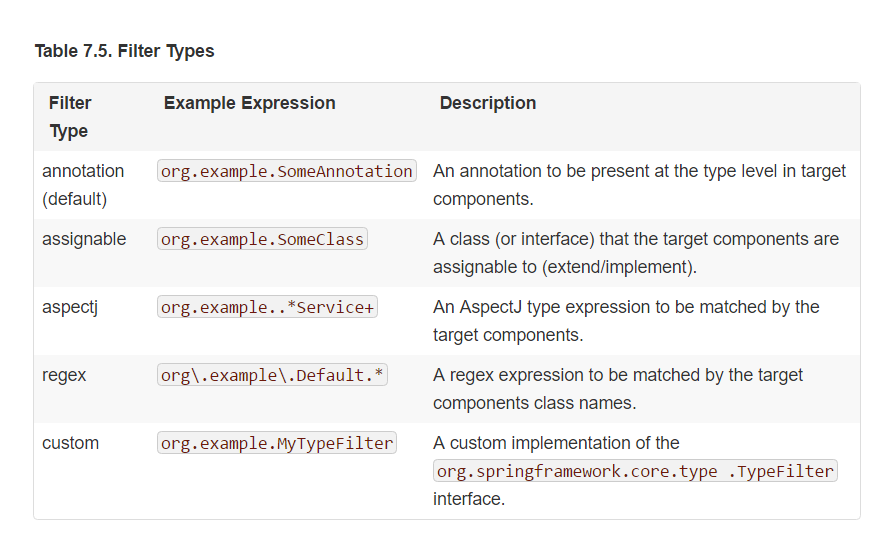Click the Table 7.5. Filter Types caption
881x540 pixels.
(124, 51)
